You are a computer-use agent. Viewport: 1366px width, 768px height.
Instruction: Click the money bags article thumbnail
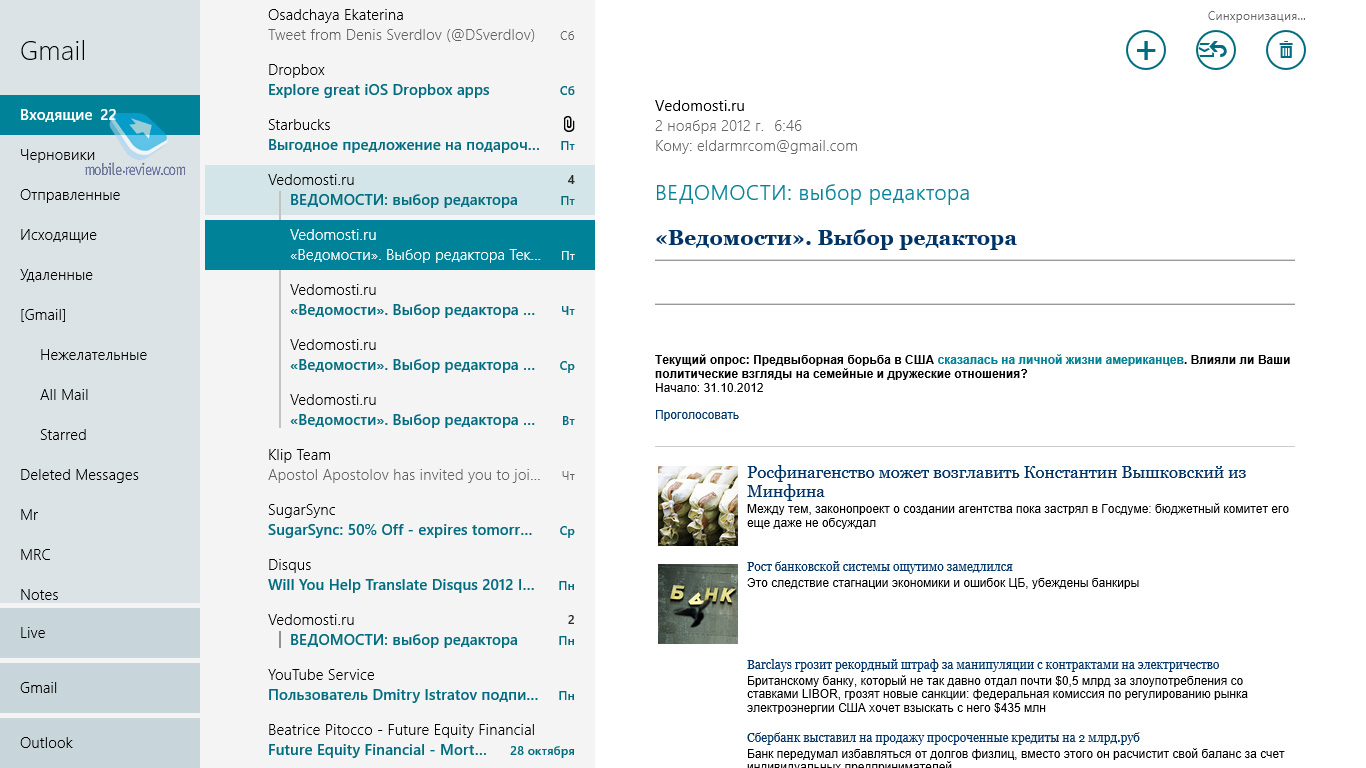[x=698, y=505]
